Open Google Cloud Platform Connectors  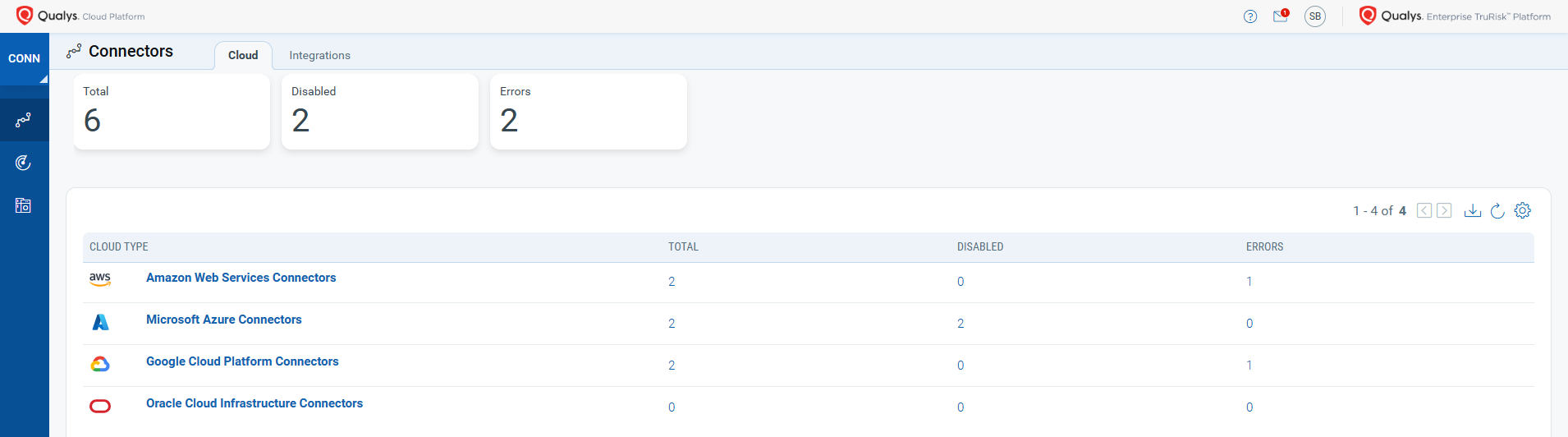[242, 361]
